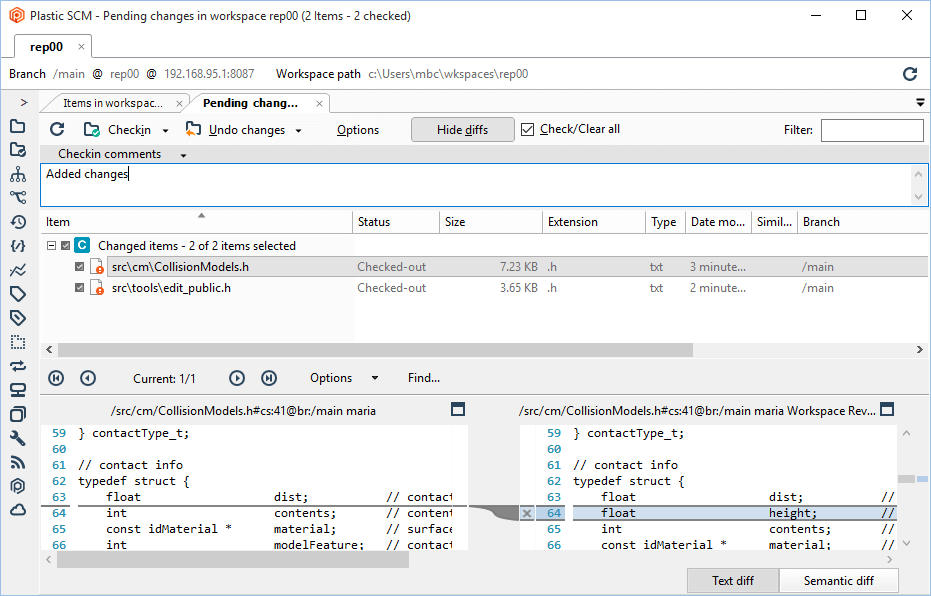Screen dimensions: 931x596
Task: Select the src\tools\edit_public.h row
Action: (x=484, y=288)
